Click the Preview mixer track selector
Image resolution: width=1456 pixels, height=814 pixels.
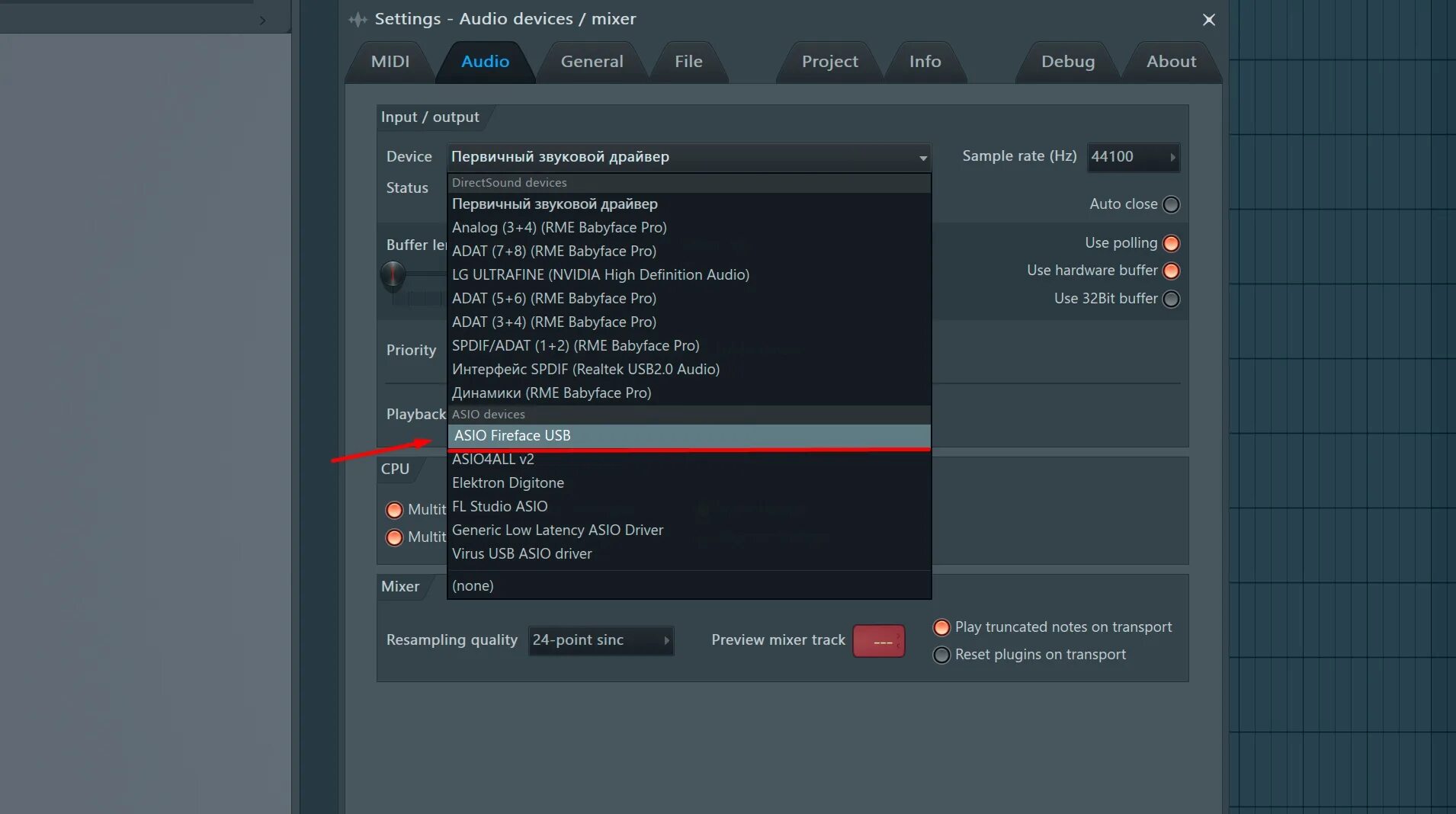coord(878,641)
